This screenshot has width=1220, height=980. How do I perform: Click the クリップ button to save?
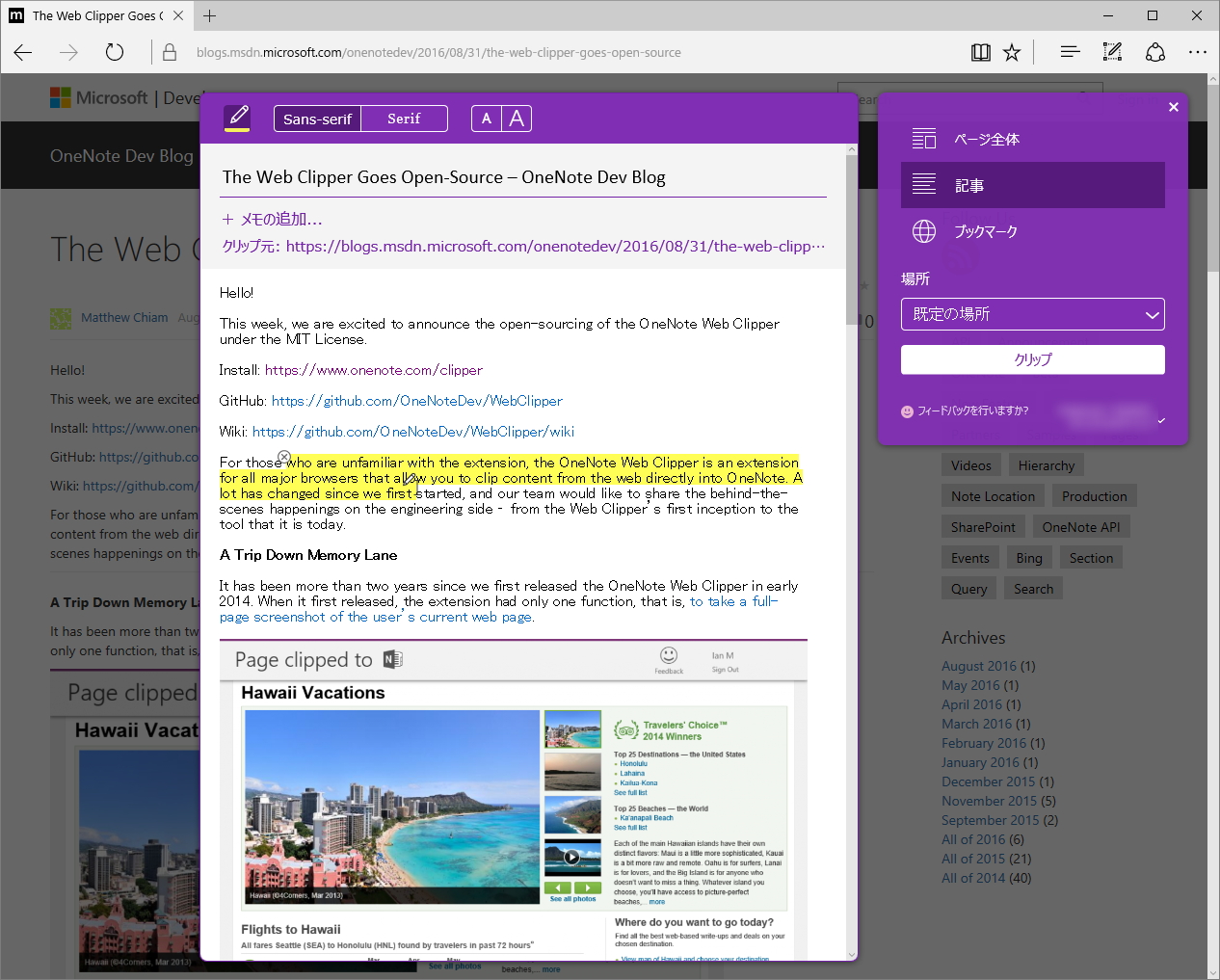pyautogui.click(x=1032, y=360)
